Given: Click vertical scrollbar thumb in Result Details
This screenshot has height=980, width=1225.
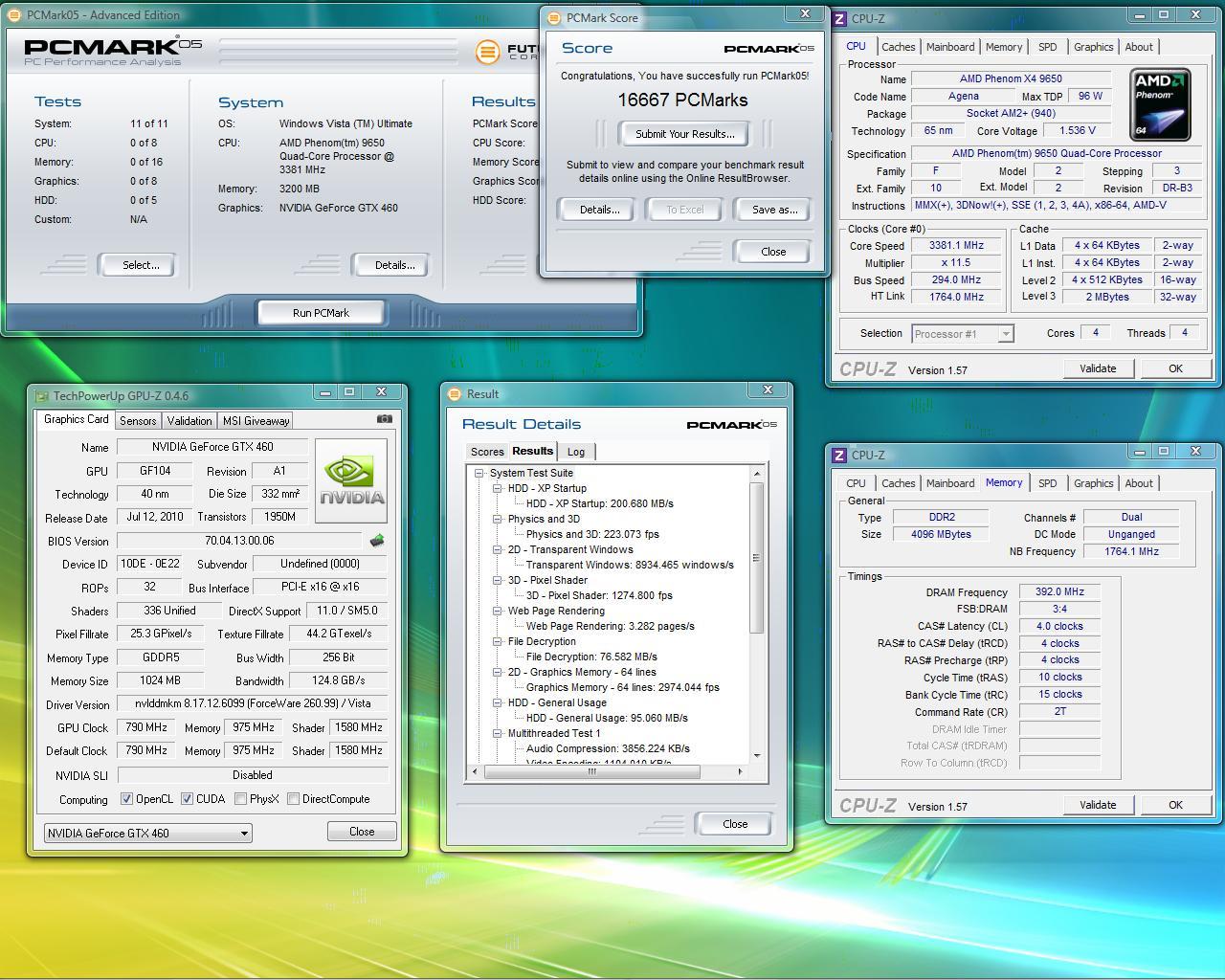Looking at the screenshot, I should tap(757, 558).
